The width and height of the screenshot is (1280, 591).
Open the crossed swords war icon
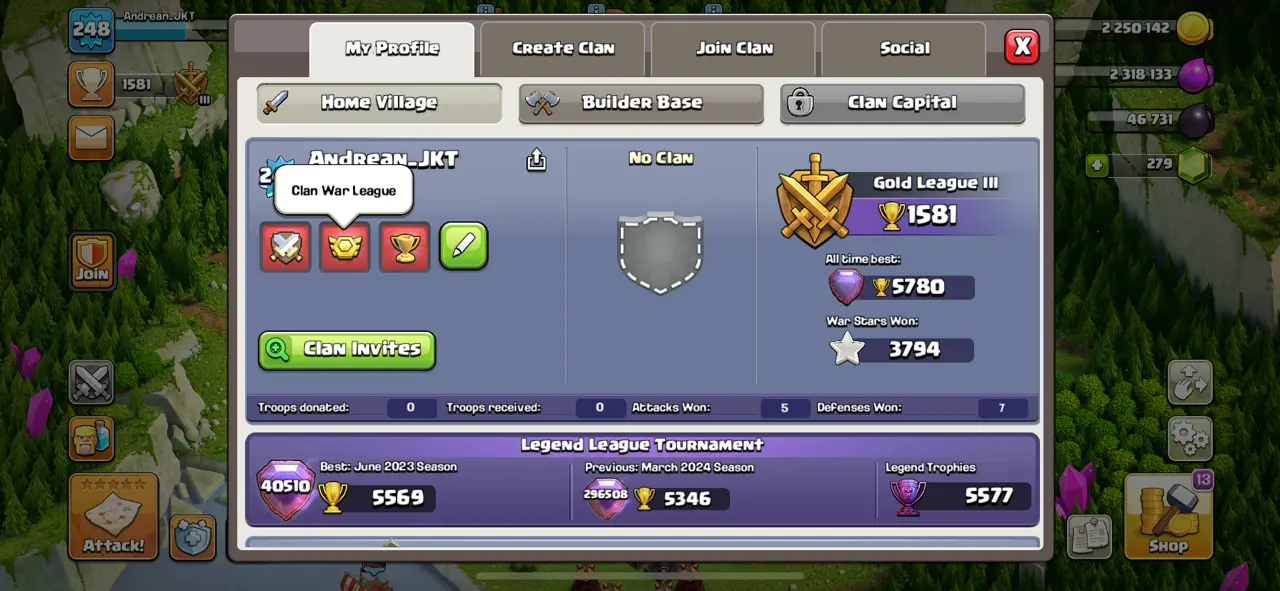(x=91, y=383)
